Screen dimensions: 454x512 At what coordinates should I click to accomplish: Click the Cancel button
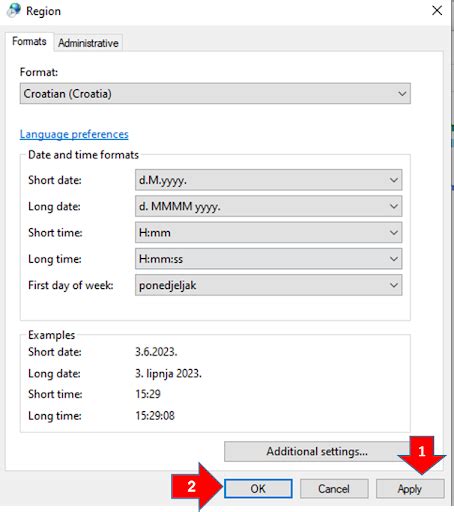(334, 489)
